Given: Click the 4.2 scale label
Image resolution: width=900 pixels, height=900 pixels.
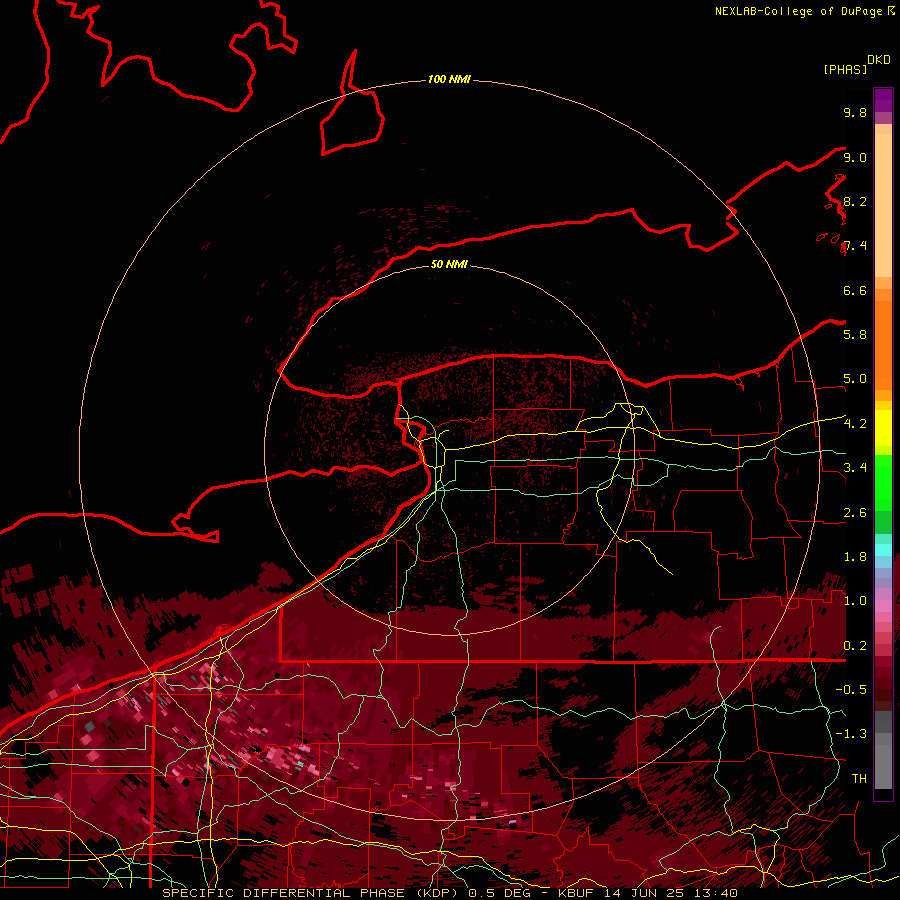Looking at the screenshot, I should [855, 424].
